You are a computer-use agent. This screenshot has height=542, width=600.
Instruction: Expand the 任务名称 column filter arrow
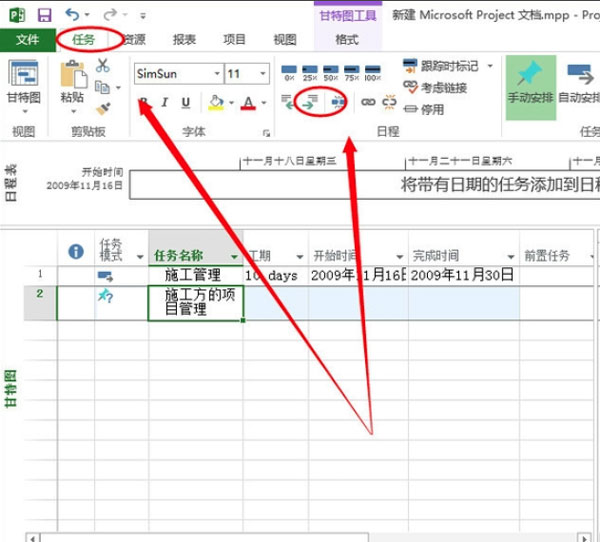click(234, 256)
